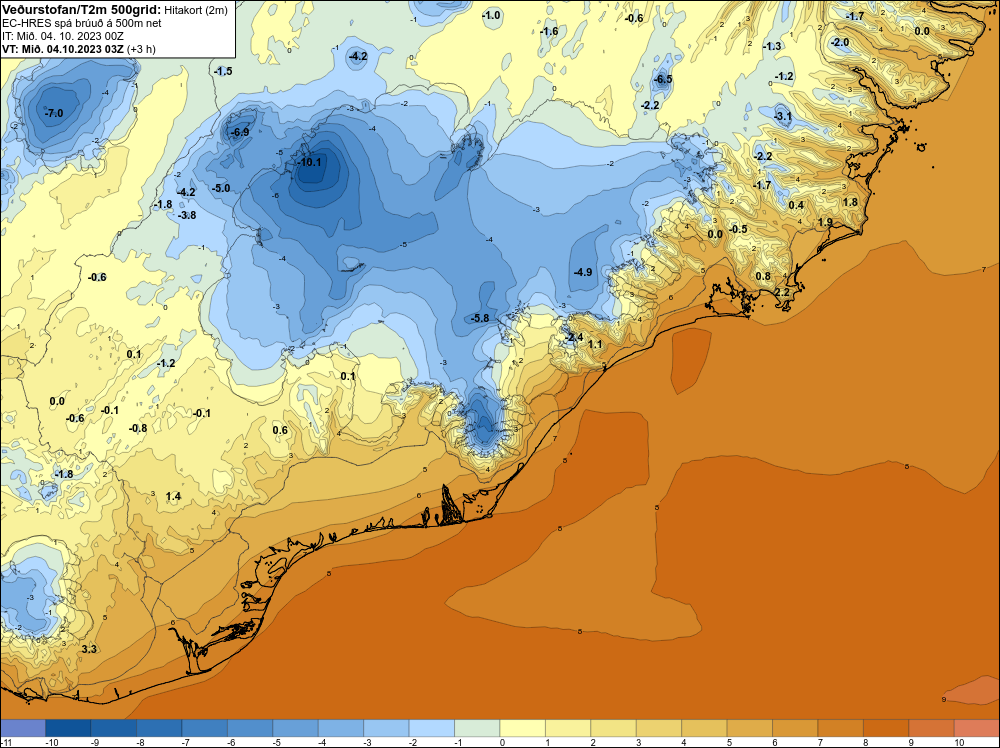Viewport: 1000px width, 748px height.
Task: Click the 0.8 temperature label
Action: [x=763, y=277]
